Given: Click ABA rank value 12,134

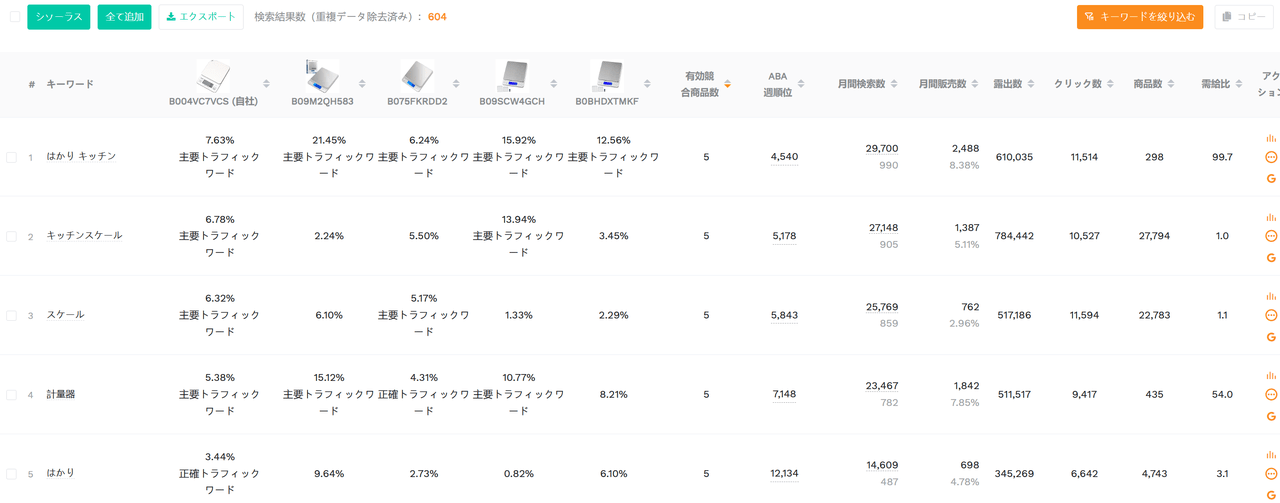Looking at the screenshot, I should [784, 473].
